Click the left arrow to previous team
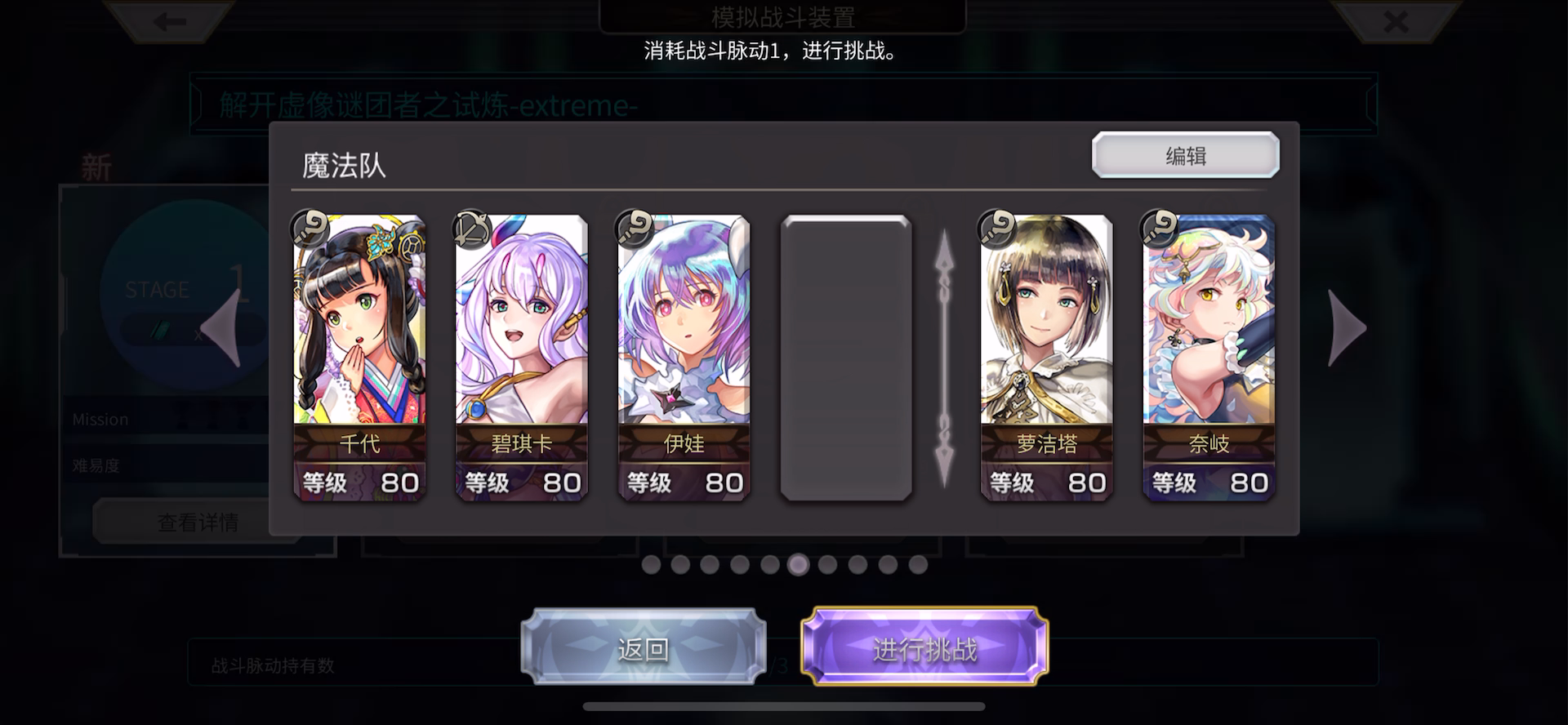The height and width of the screenshot is (725, 1568). 220,328
